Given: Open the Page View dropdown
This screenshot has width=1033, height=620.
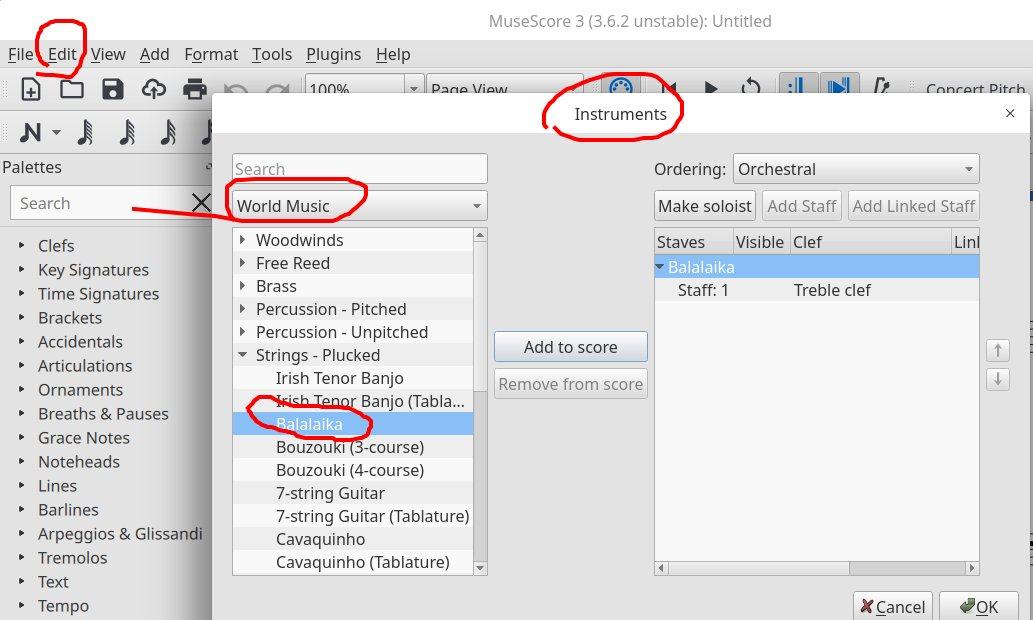Looking at the screenshot, I should point(505,84).
